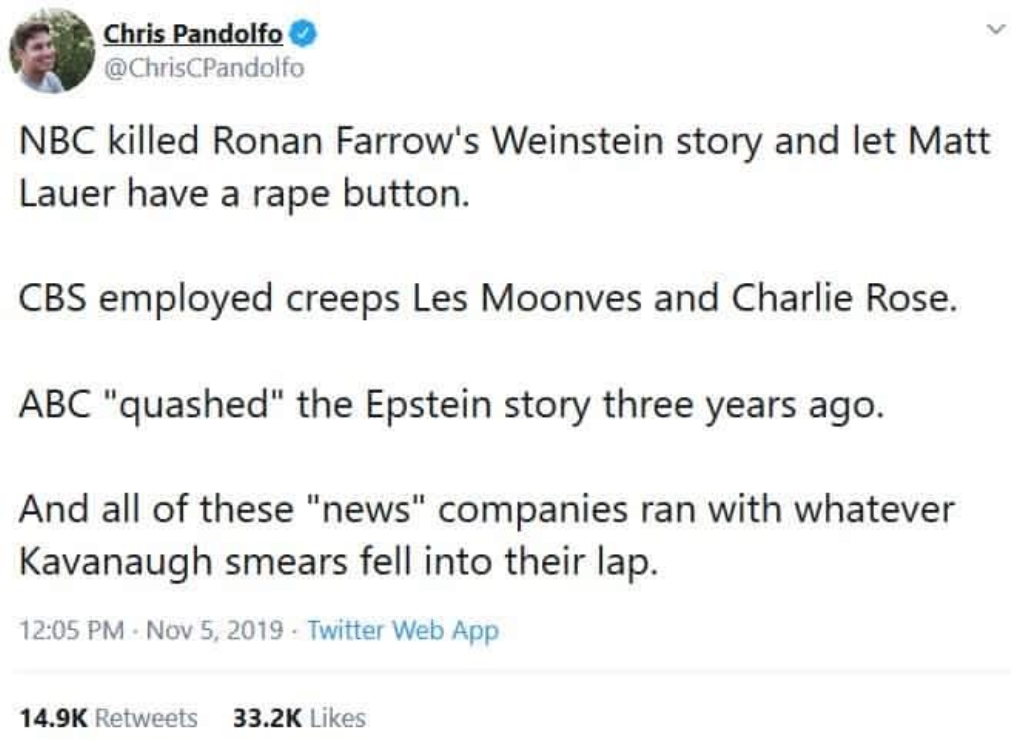Open the Twitter Web App source link
Viewport: 1024px width, 751px height.
pos(403,630)
